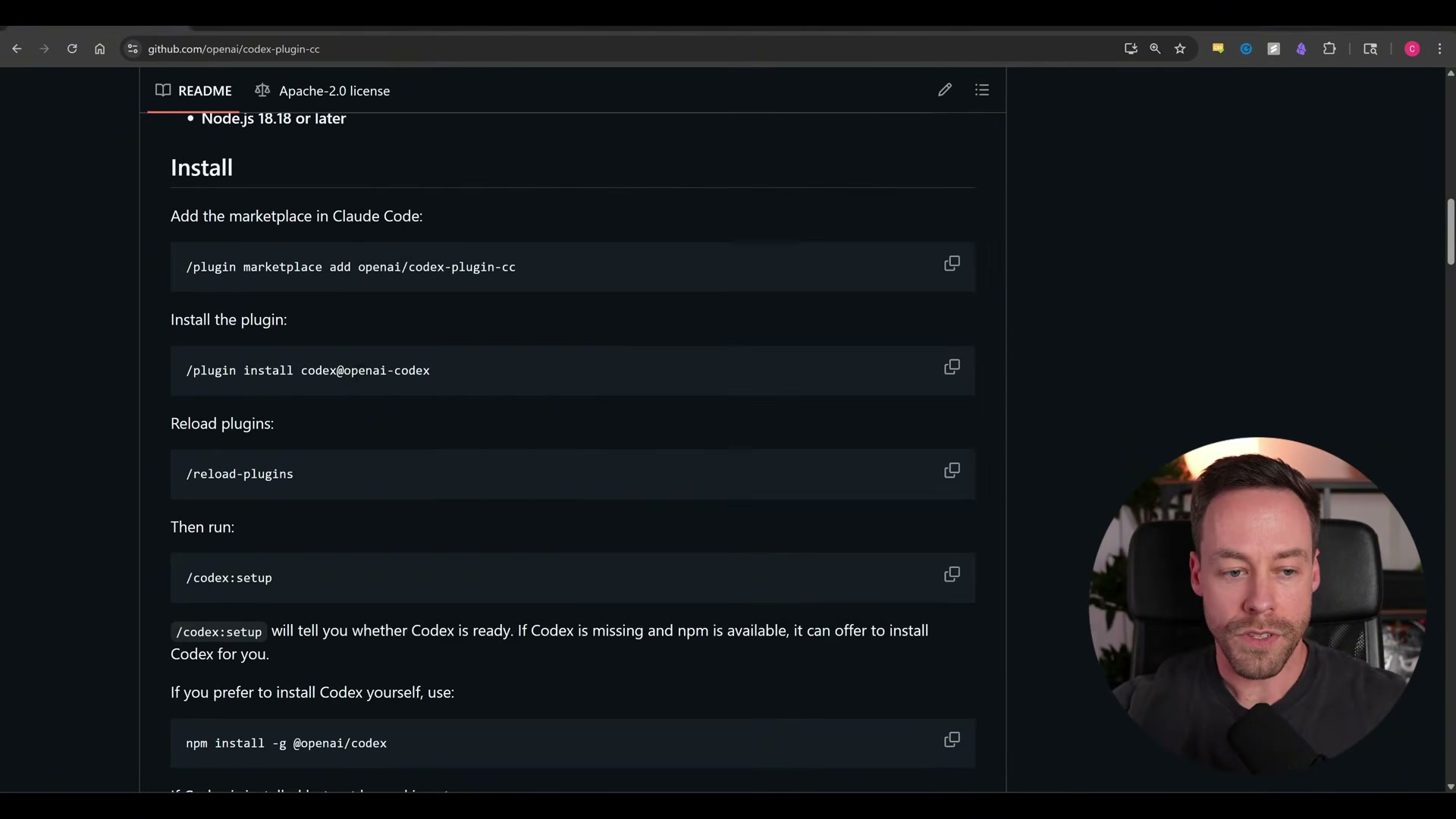
Task: Open the browser kebab menu
Action: point(1440,49)
